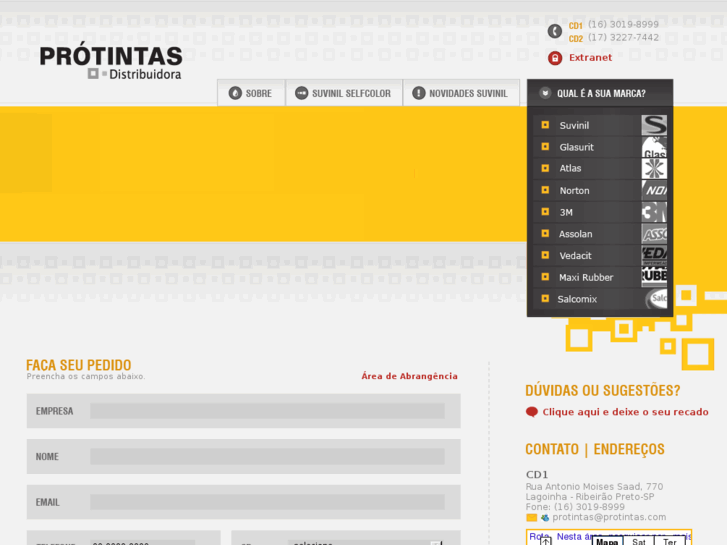Focus the Nome input field

pyautogui.click(x=267, y=456)
